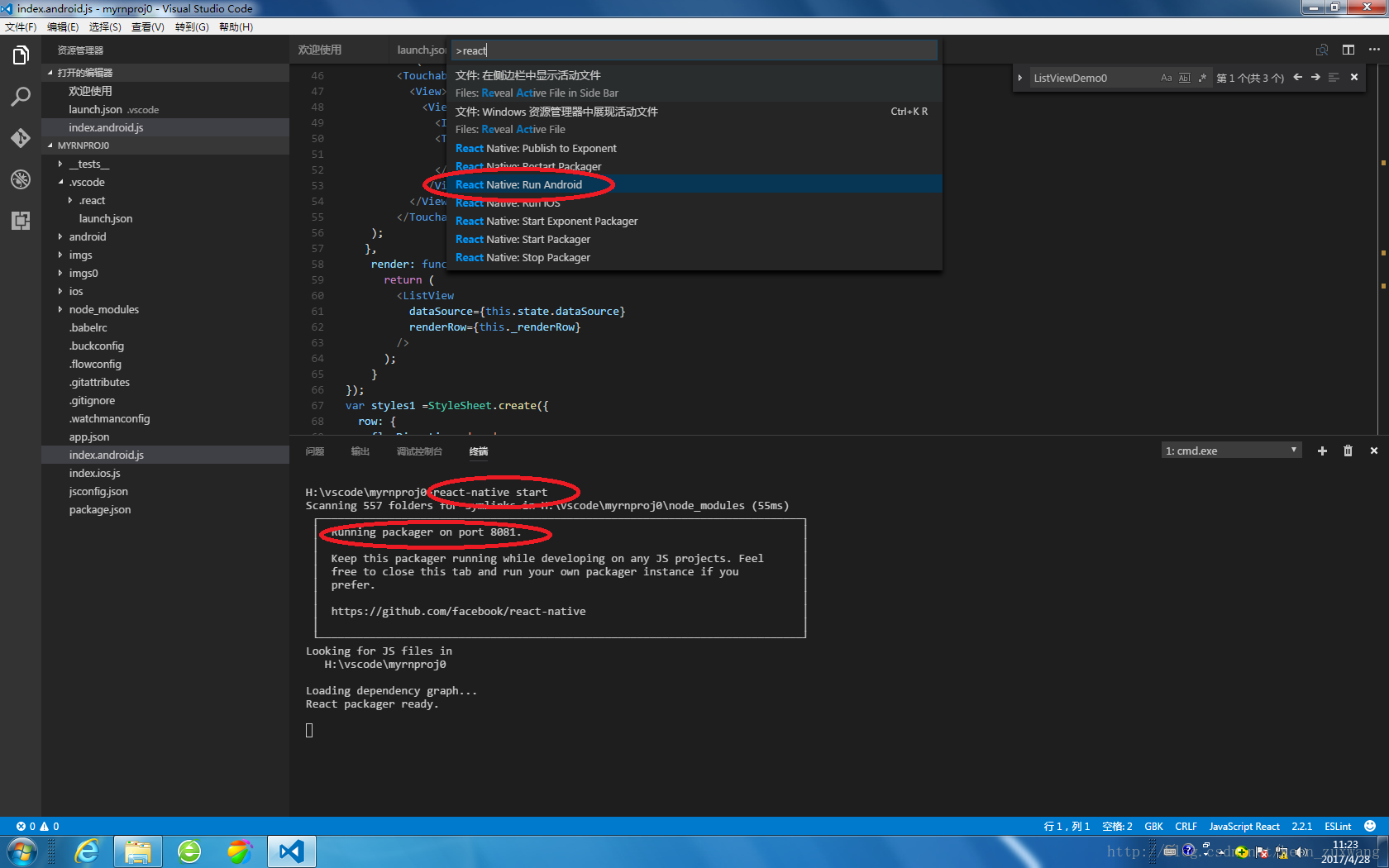
Task: Click the errors and warnings count in the status bar
Action: coord(38,826)
